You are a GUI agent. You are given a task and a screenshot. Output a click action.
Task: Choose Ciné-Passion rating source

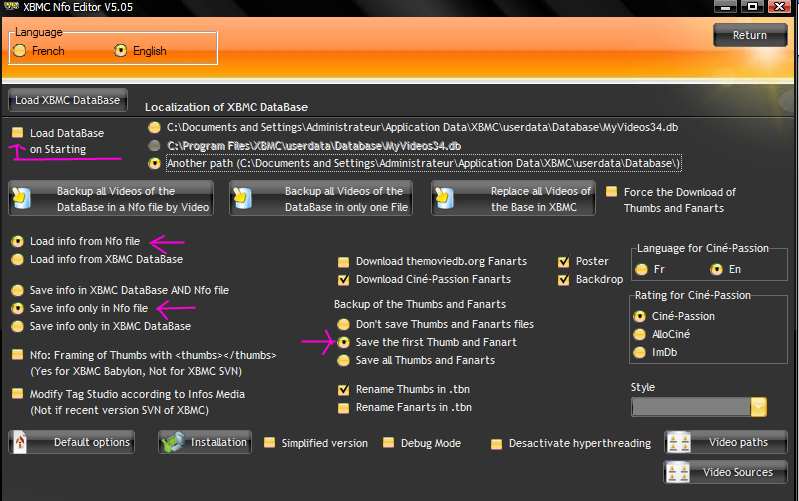point(640,317)
